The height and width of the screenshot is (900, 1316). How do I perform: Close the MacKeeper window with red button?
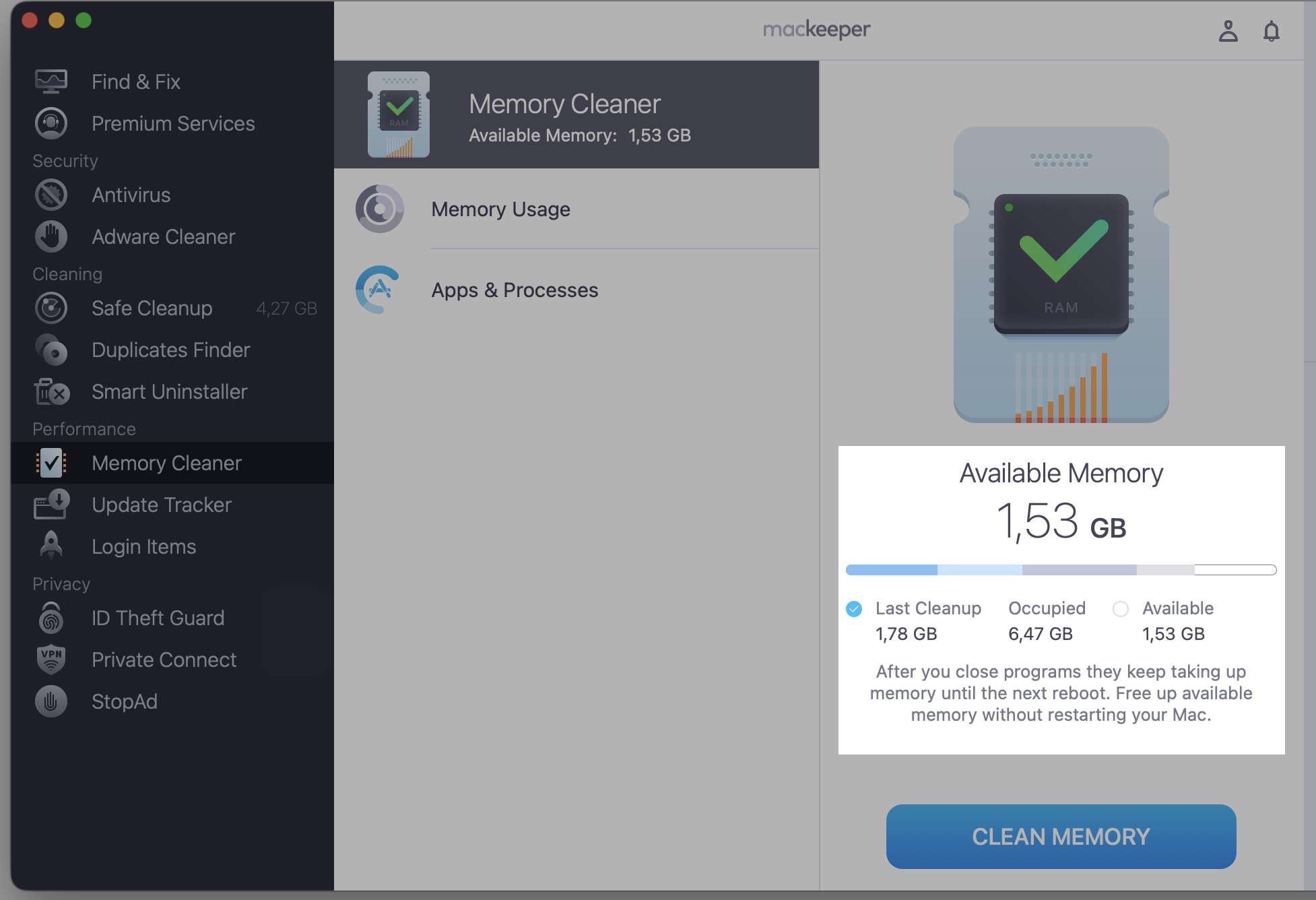pos(30,20)
